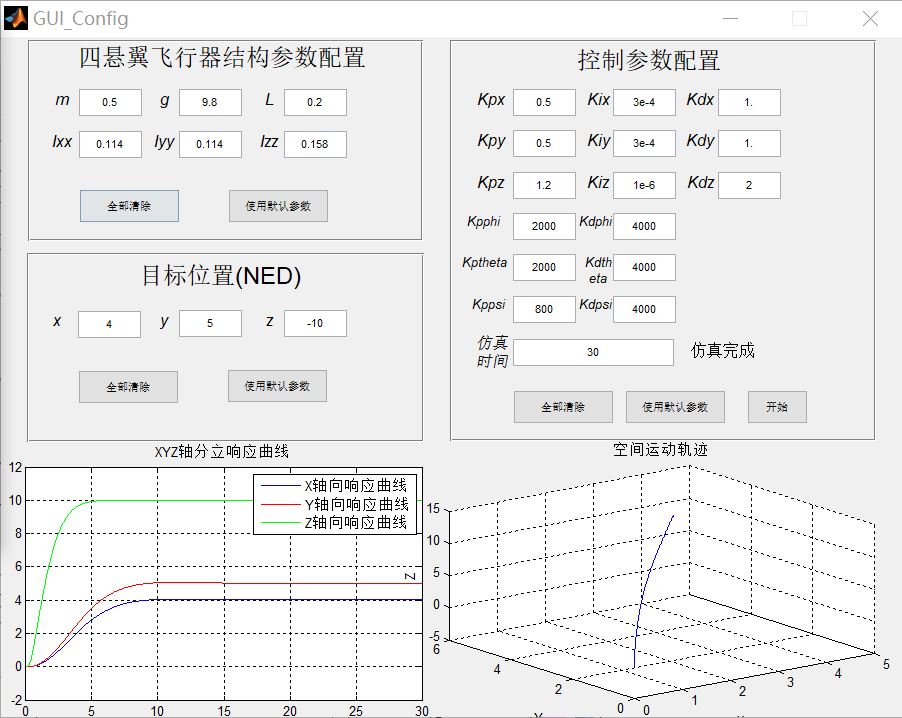902x718 pixels.
Task: Select the gravity g input field
Action: tap(210, 102)
